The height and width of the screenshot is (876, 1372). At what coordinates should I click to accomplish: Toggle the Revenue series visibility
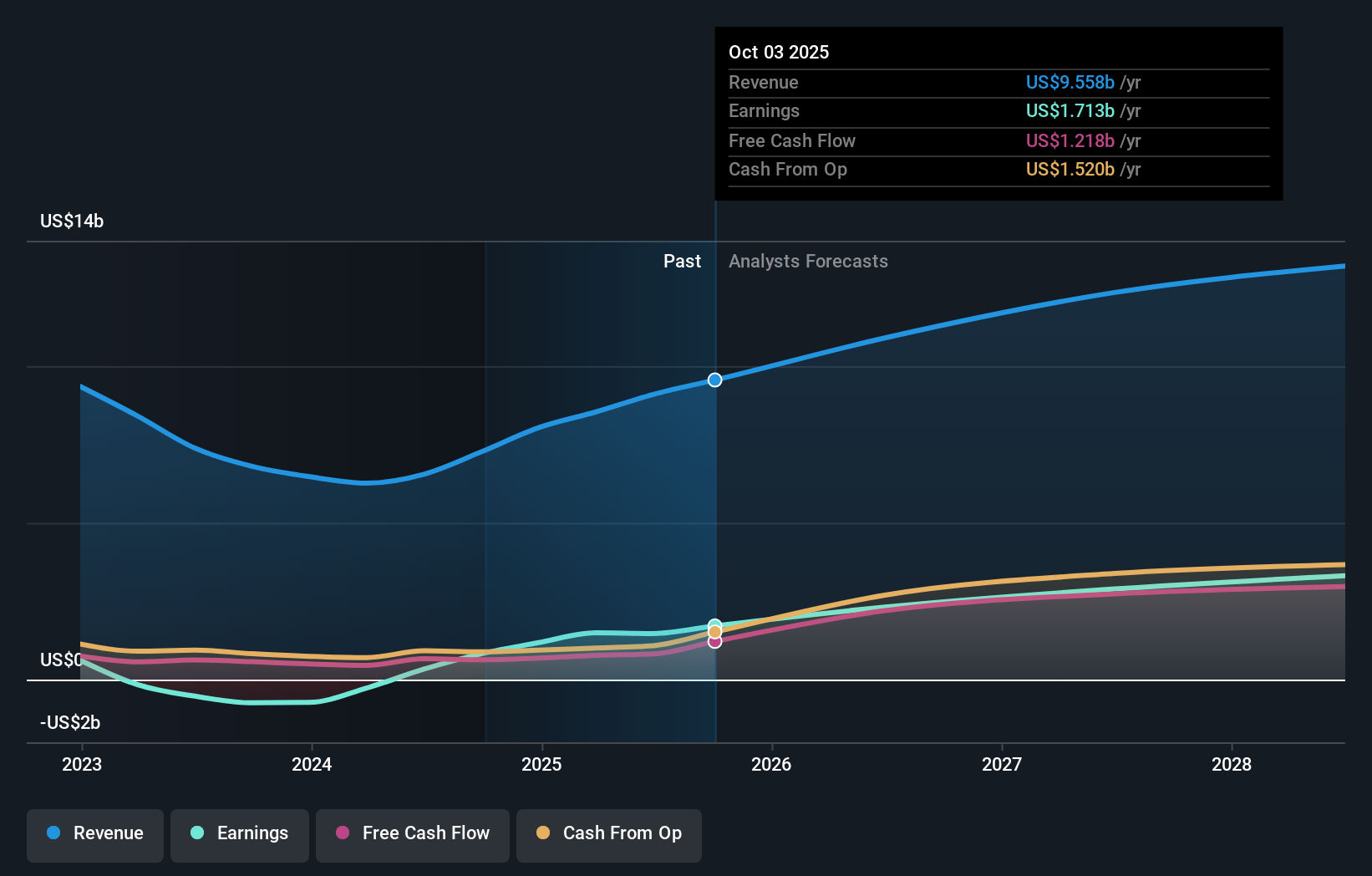click(x=94, y=833)
